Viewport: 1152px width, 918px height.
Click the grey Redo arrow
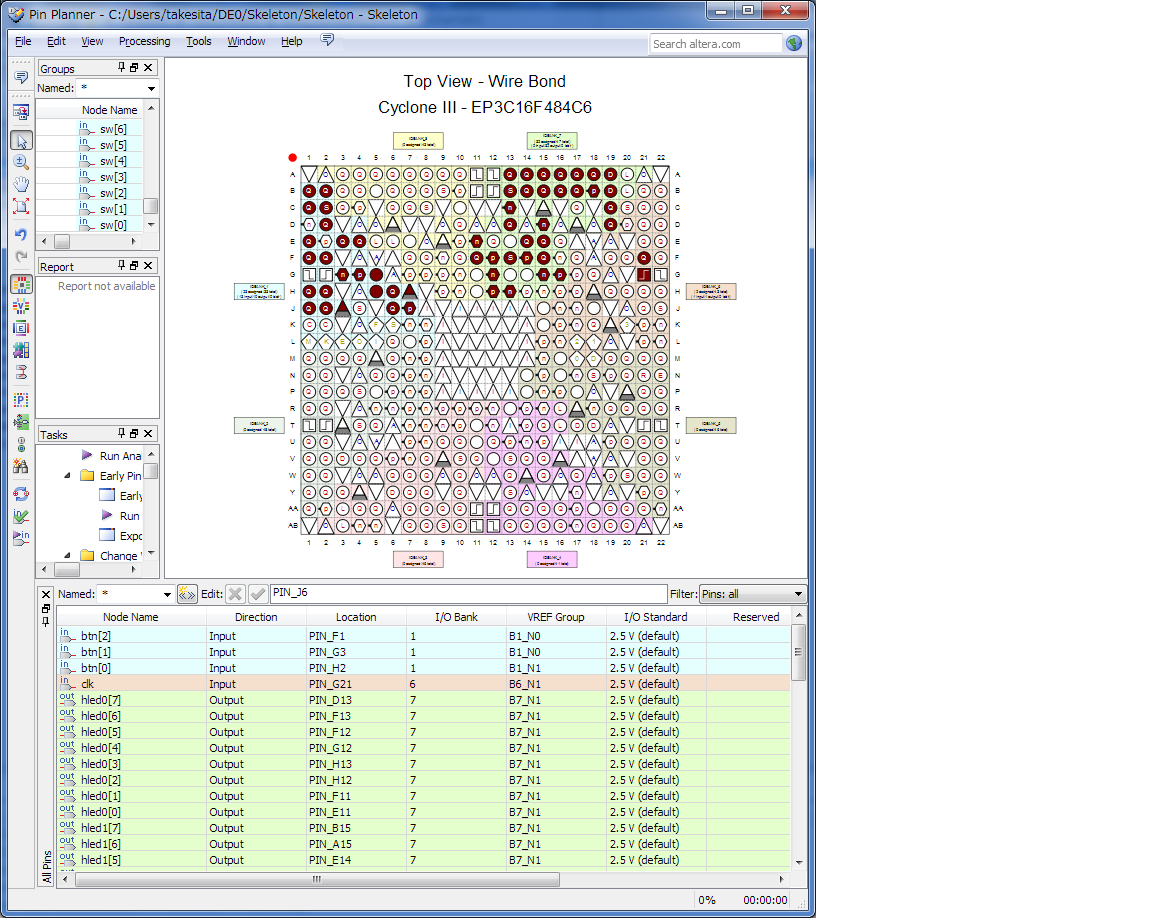click(x=21, y=256)
